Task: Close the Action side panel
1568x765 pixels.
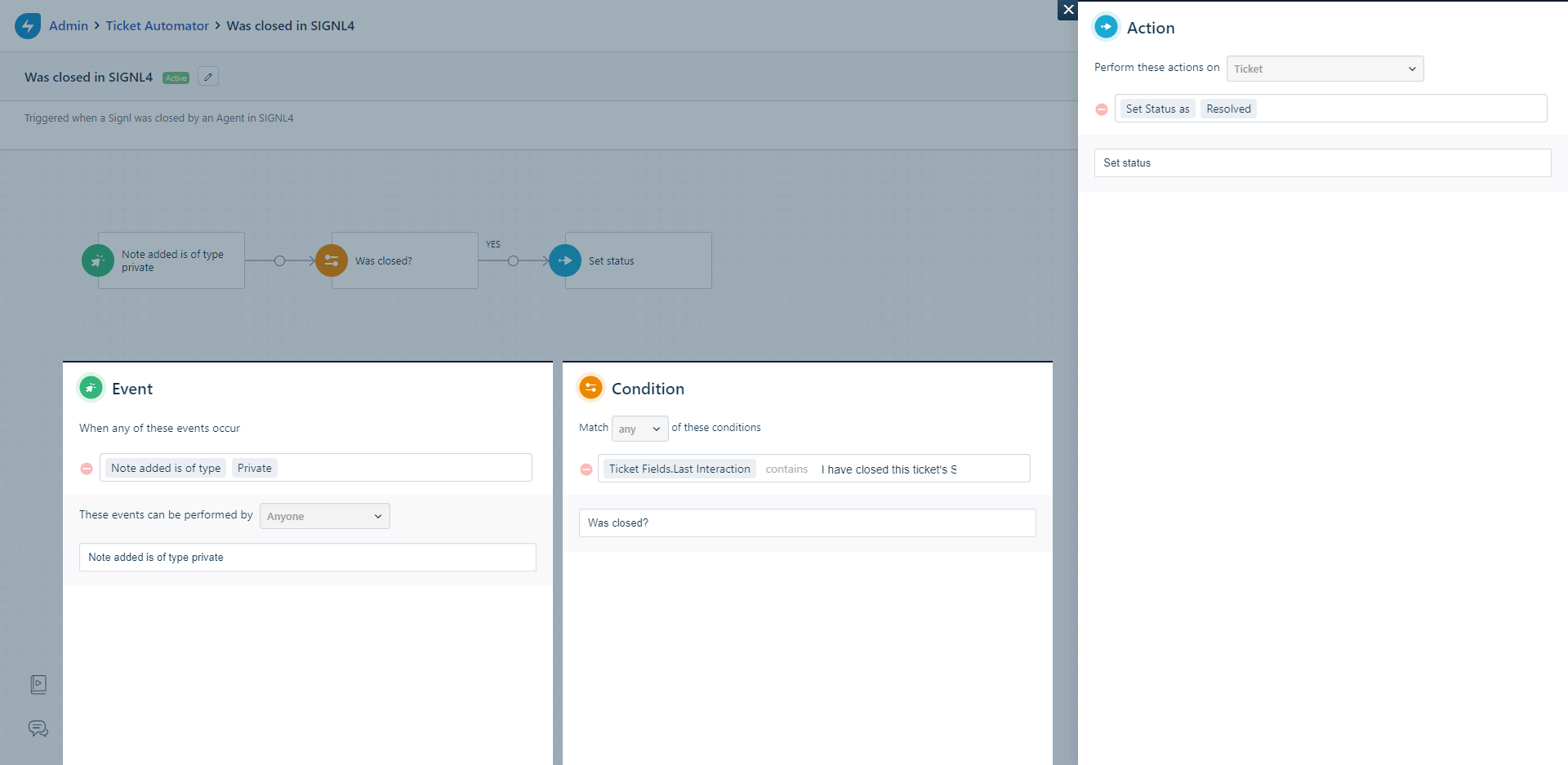Action: (1068, 10)
